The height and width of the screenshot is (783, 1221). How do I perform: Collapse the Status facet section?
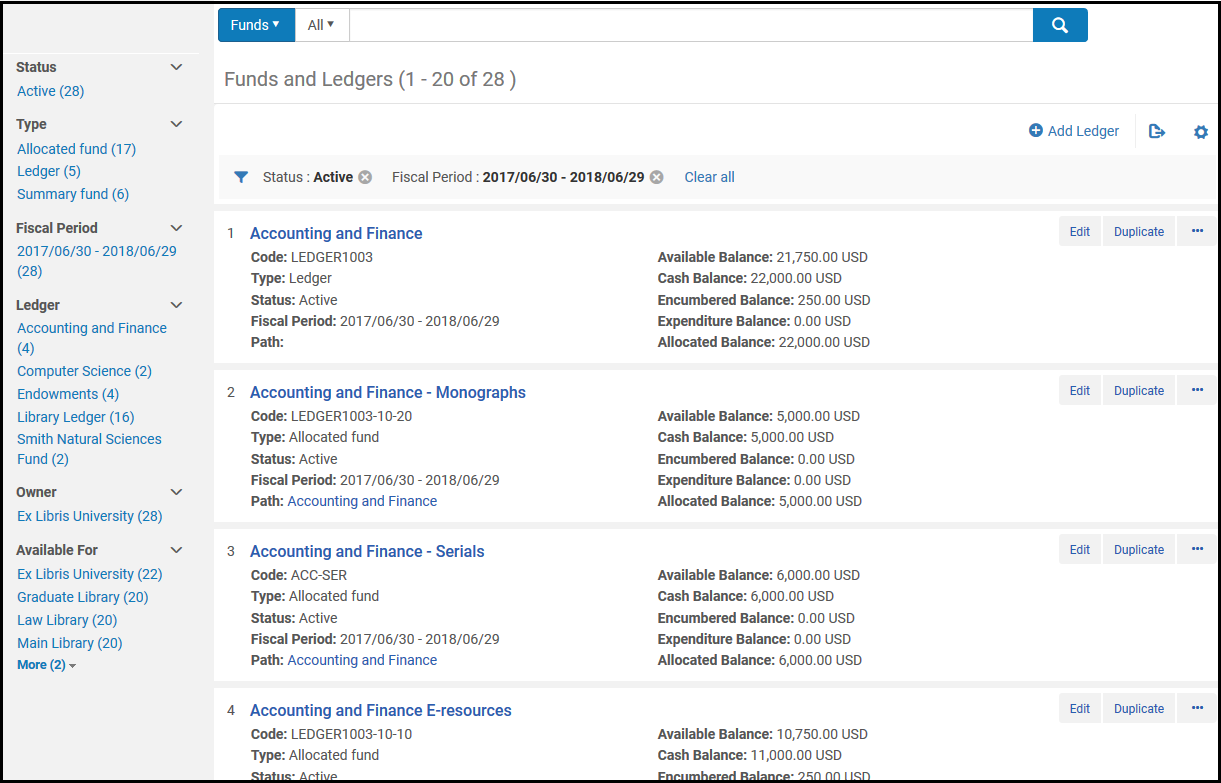[x=177, y=67]
